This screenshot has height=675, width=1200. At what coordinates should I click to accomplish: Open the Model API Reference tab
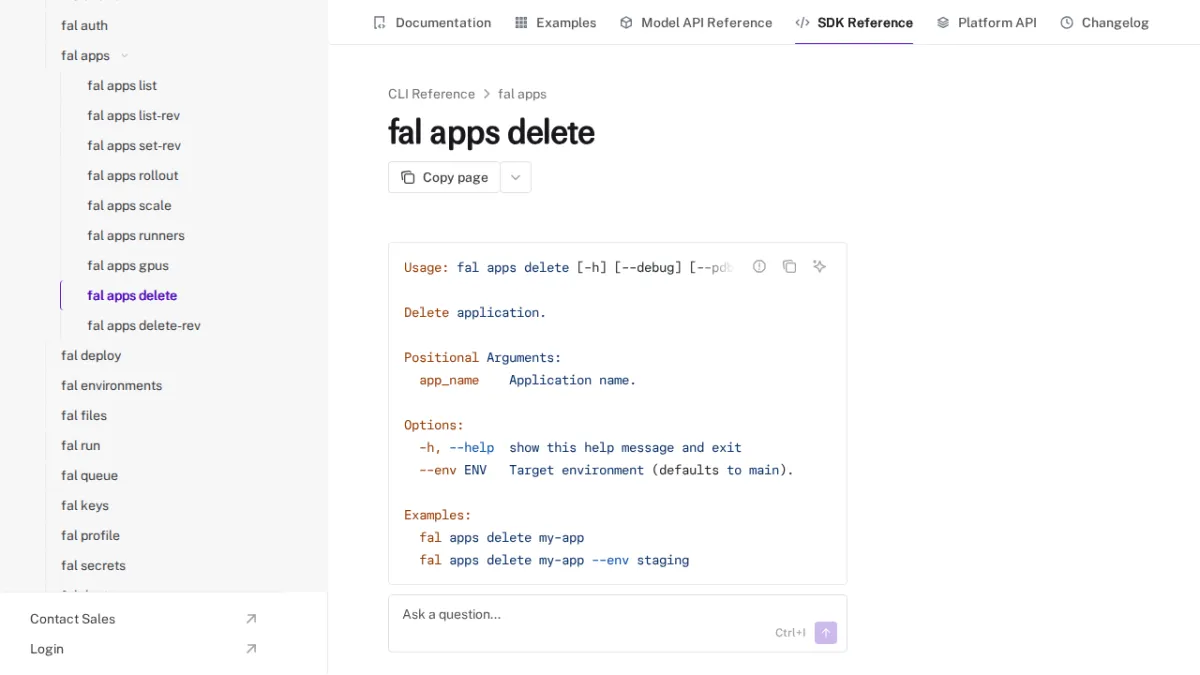(696, 22)
